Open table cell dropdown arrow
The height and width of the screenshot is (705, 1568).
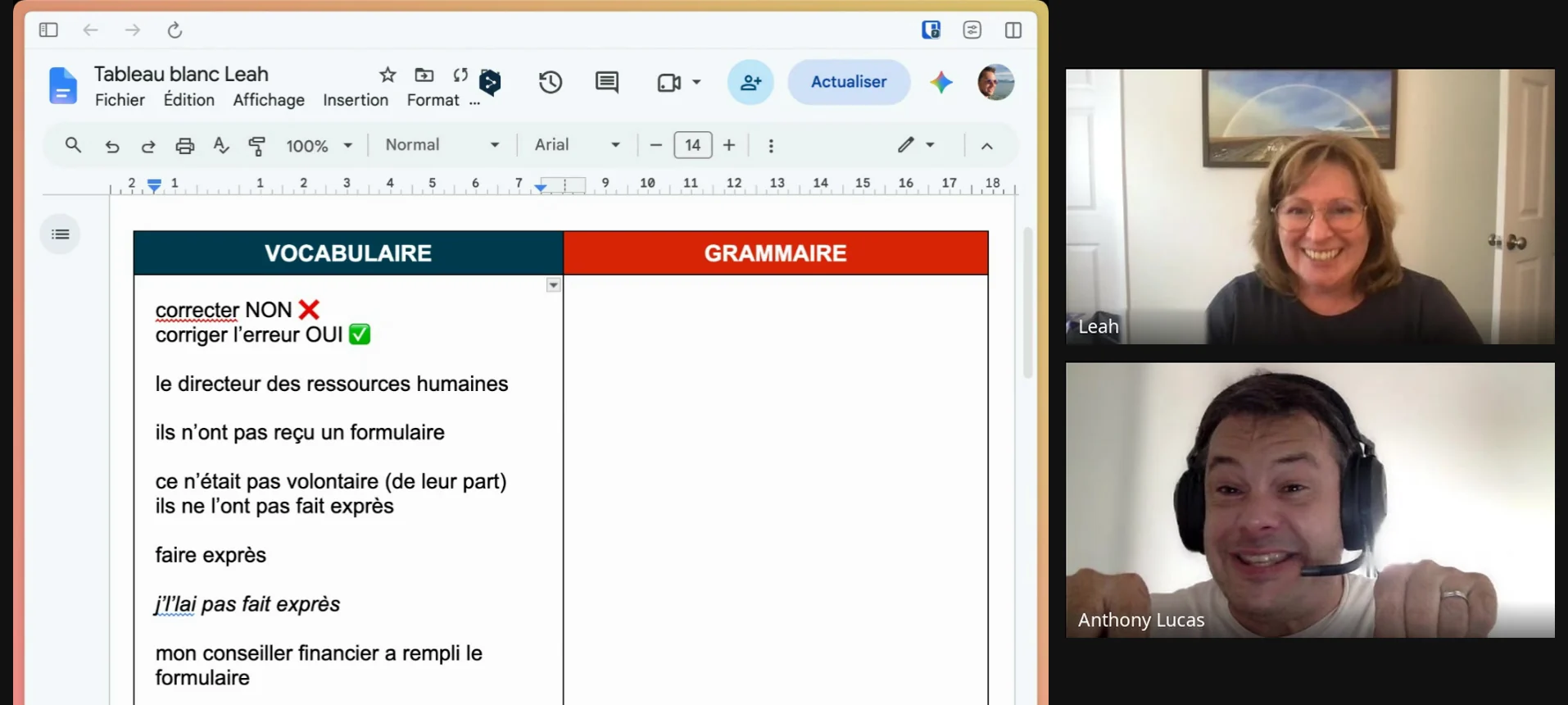click(554, 285)
